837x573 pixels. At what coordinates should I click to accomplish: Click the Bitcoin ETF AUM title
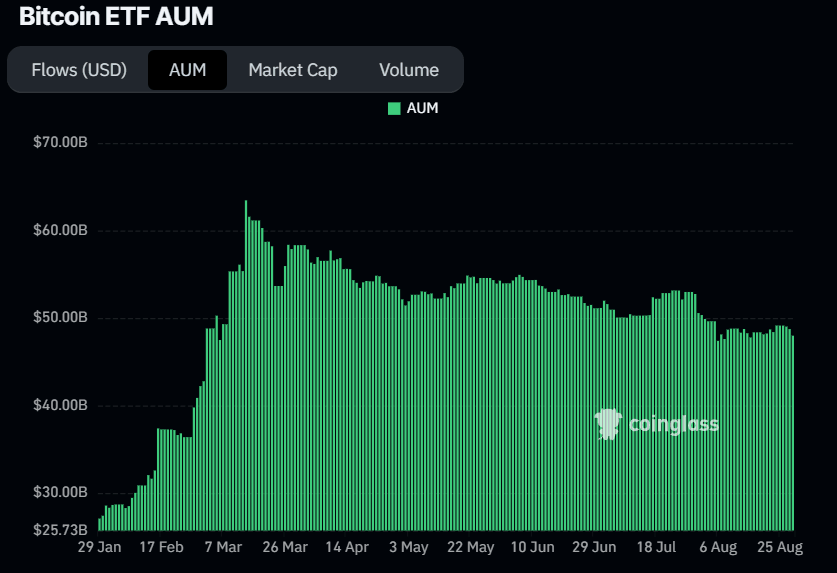pos(116,17)
